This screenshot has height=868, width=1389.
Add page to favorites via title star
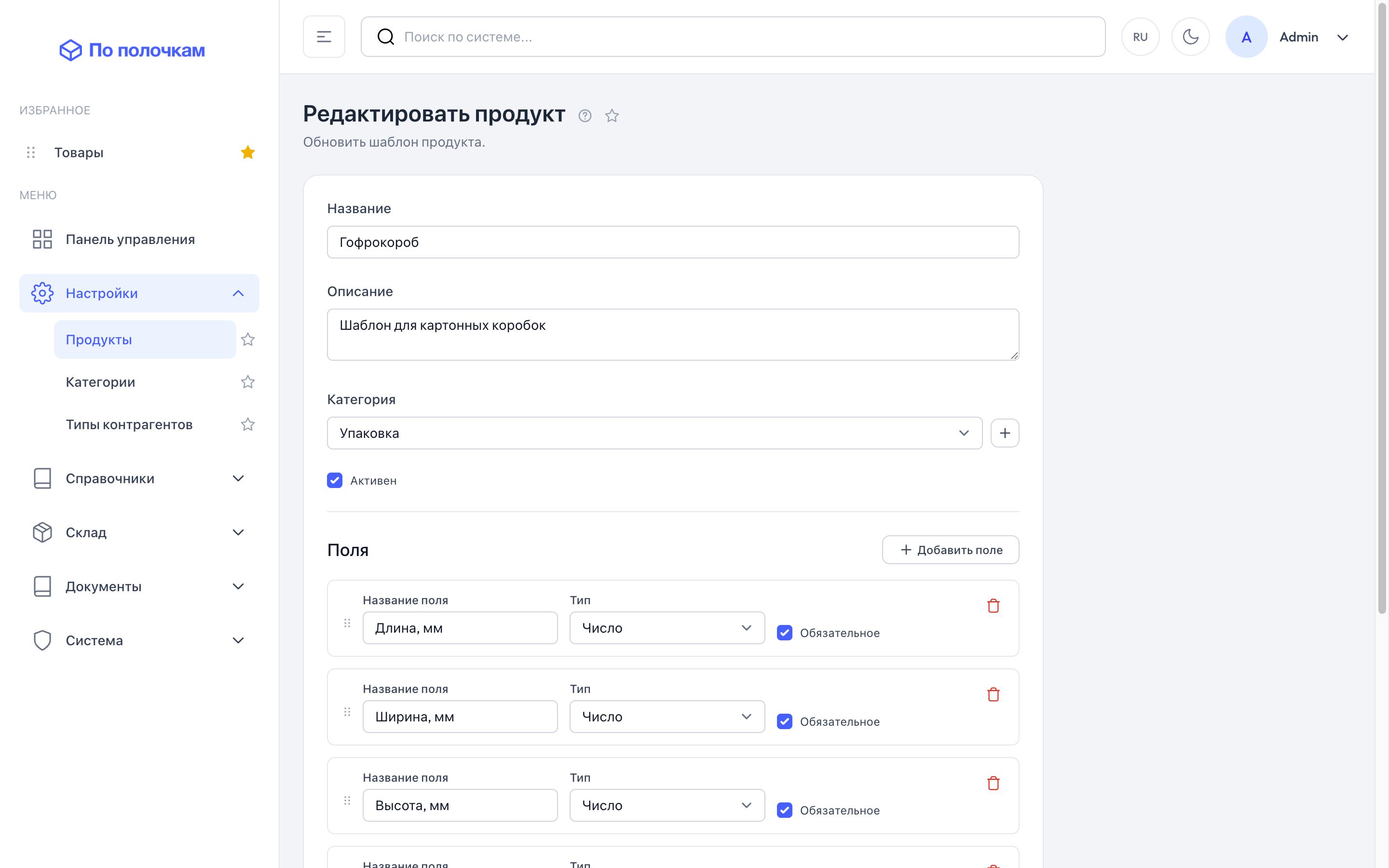[612, 116]
